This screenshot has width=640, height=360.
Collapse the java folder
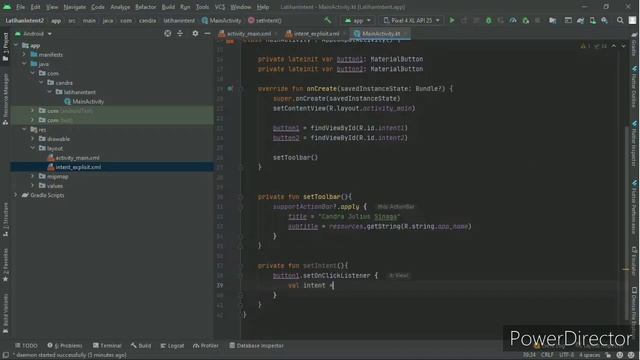[x=24, y=64]
